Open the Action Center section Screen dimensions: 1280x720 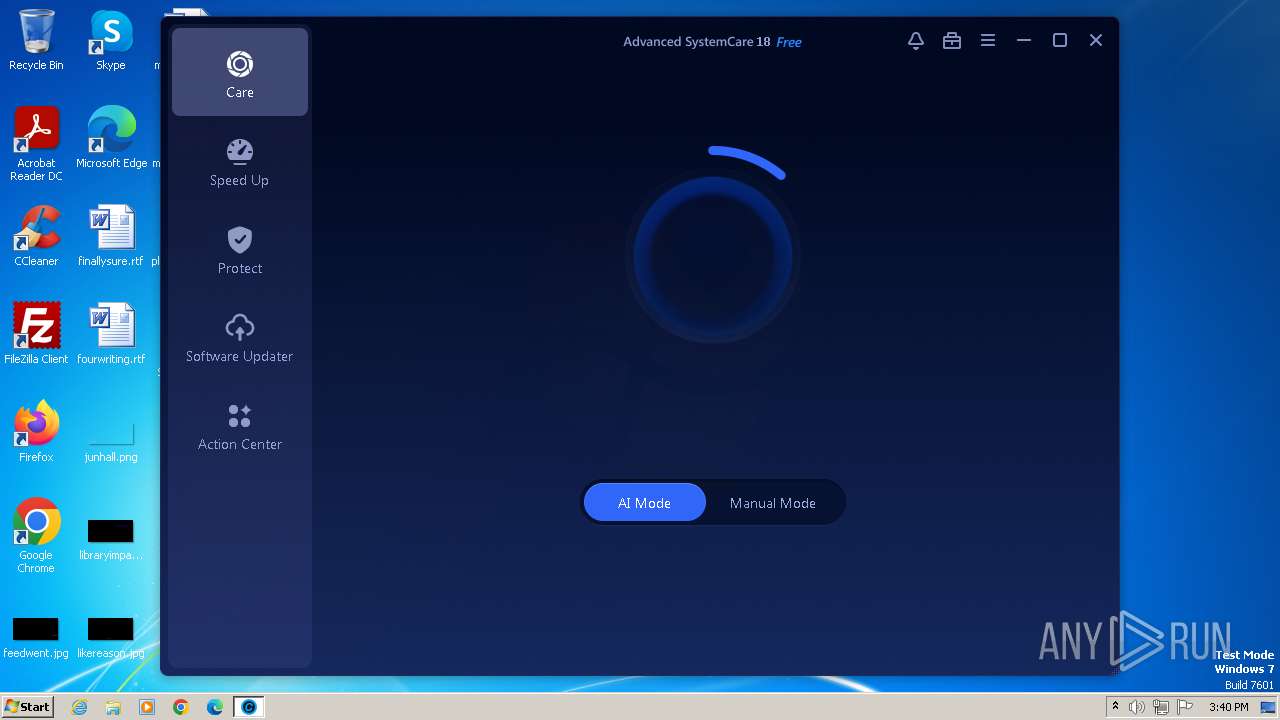[x=240, y=426]
